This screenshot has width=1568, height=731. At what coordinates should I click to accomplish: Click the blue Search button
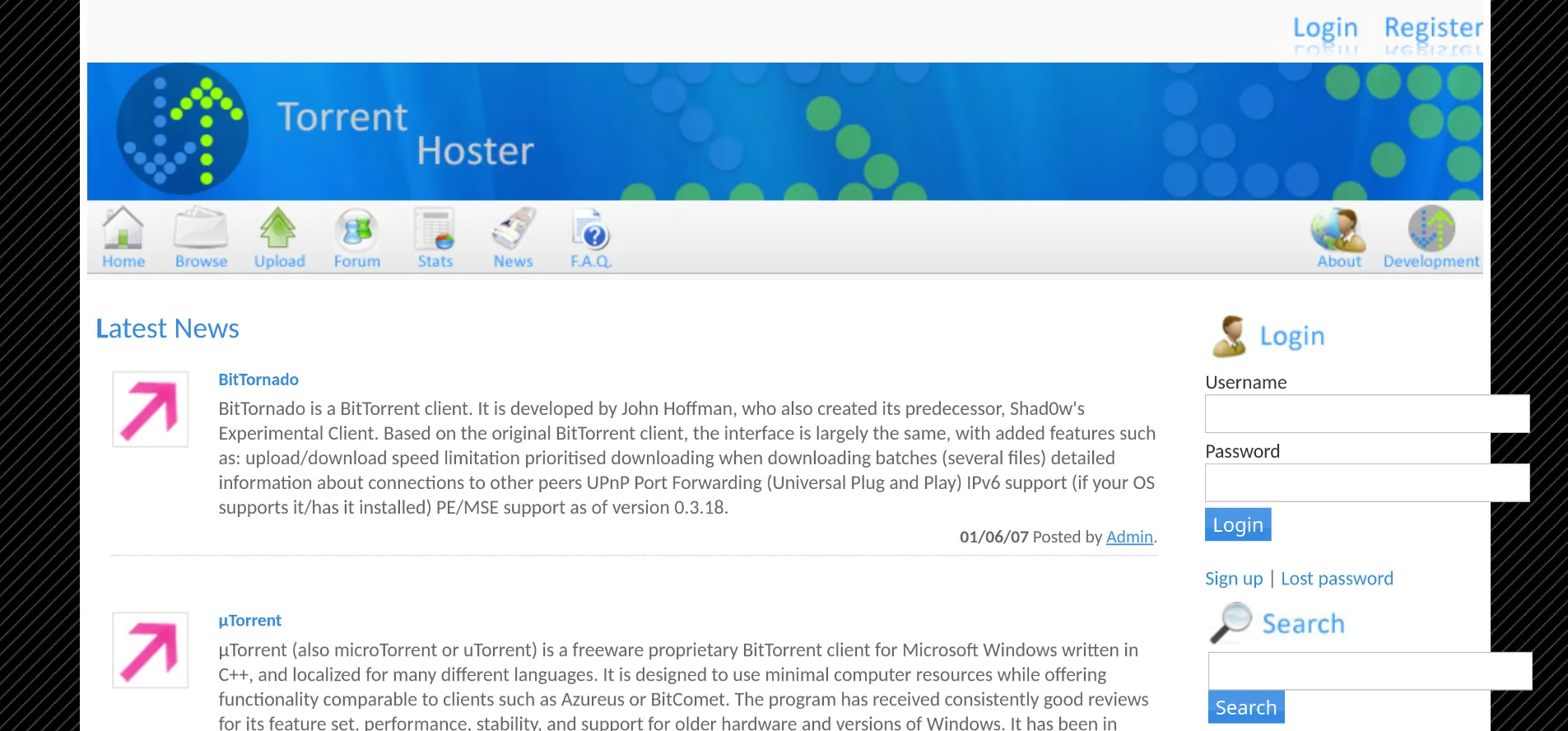[1246, 707]
